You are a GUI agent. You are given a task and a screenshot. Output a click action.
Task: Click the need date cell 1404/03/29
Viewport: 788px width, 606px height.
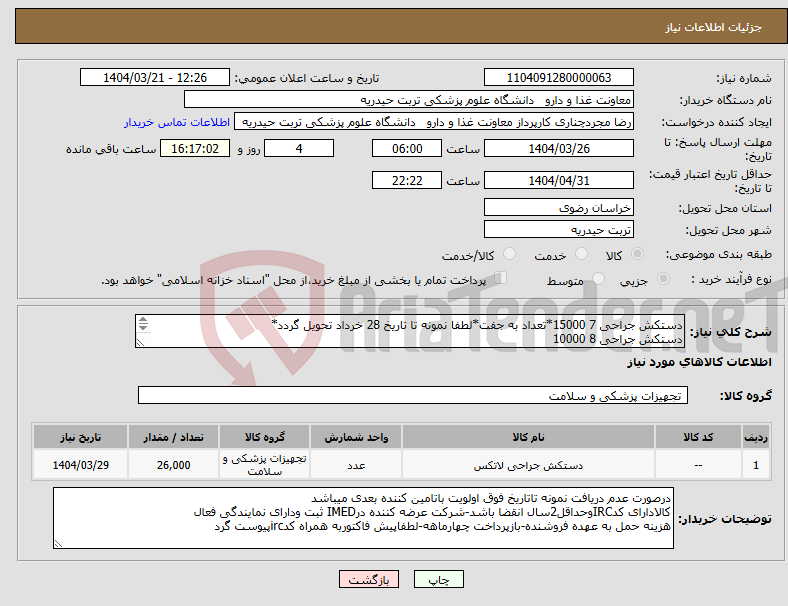tap(80, 465)
